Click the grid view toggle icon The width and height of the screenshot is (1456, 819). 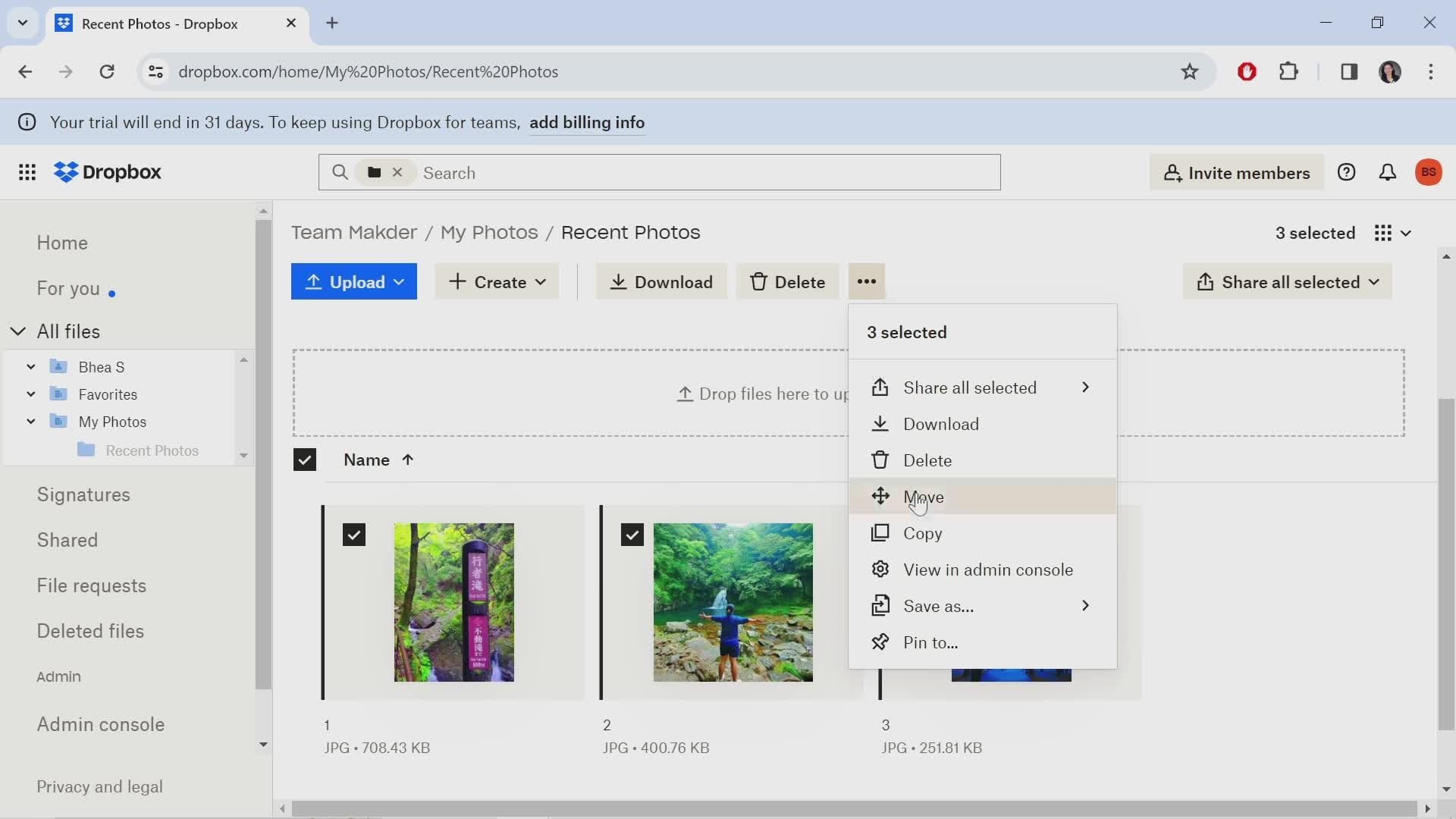[x=1383, y=232]
